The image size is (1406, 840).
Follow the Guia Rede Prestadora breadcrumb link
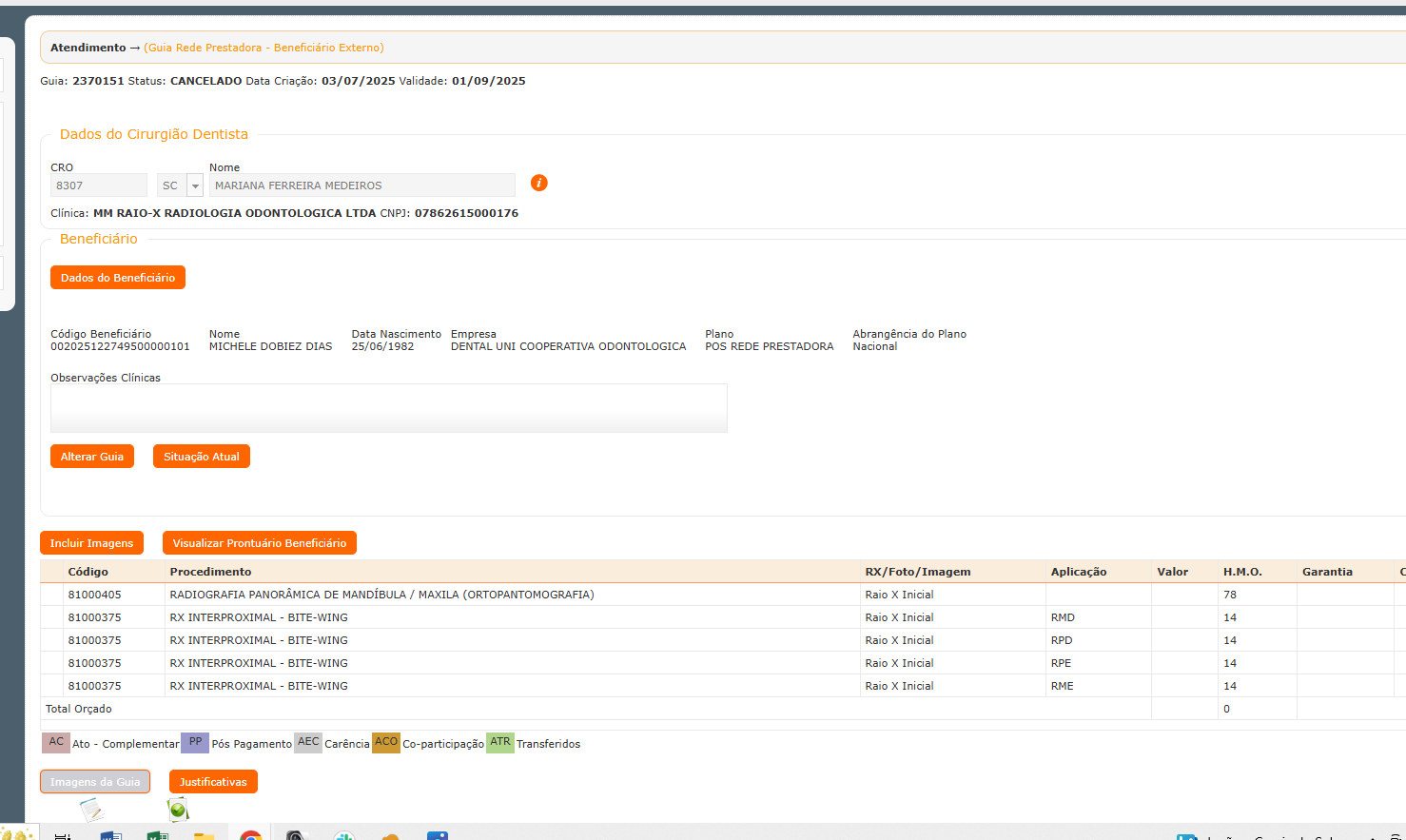(264, 48)
